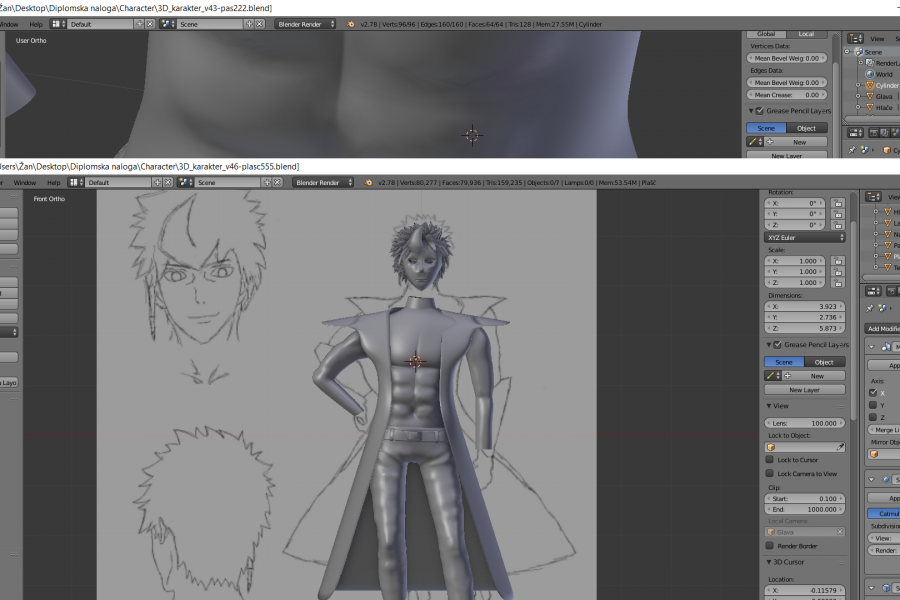The height and width of the screenshot is (600, 900).
Task: Click the scene browser icon in the top window header
Action: 167,24
